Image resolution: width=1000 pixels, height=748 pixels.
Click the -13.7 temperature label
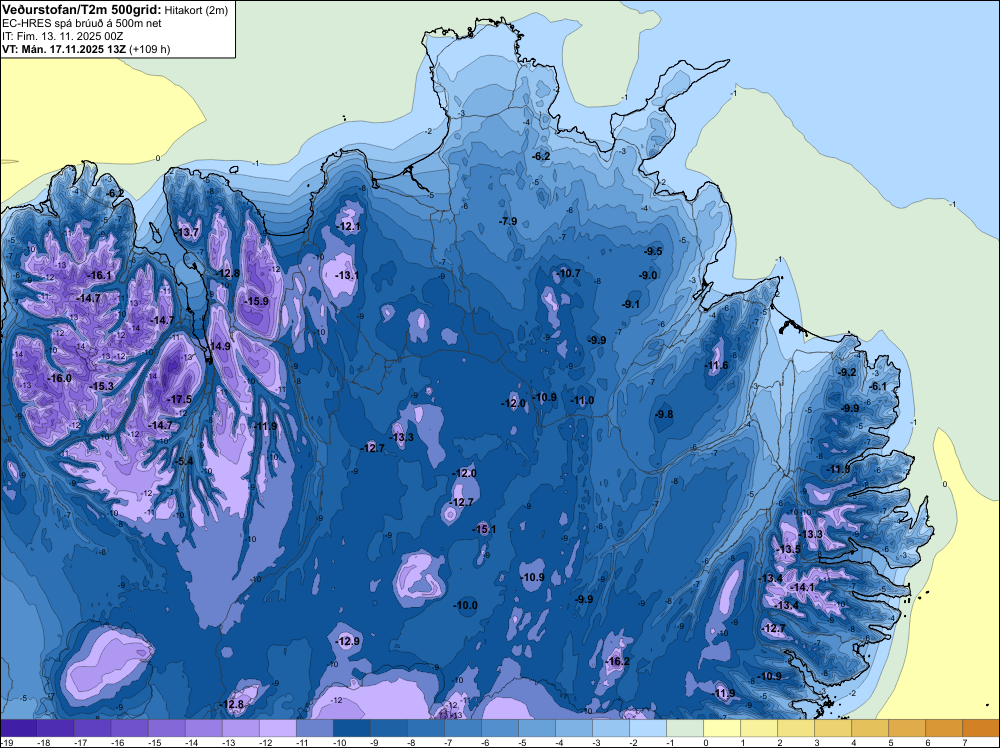pos(188,233)
